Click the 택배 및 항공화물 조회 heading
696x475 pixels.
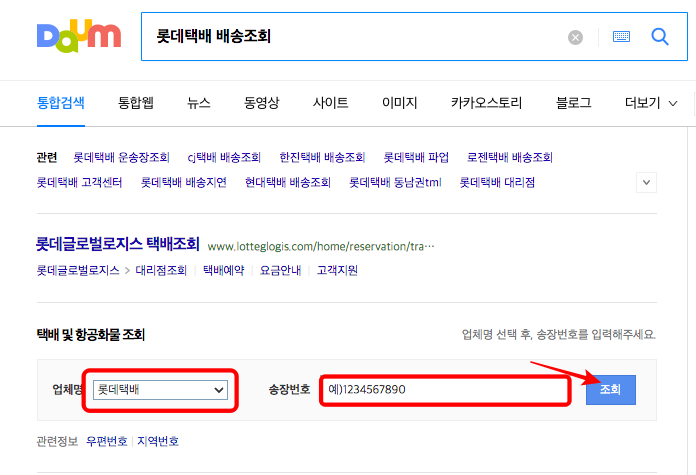(91, 334)
